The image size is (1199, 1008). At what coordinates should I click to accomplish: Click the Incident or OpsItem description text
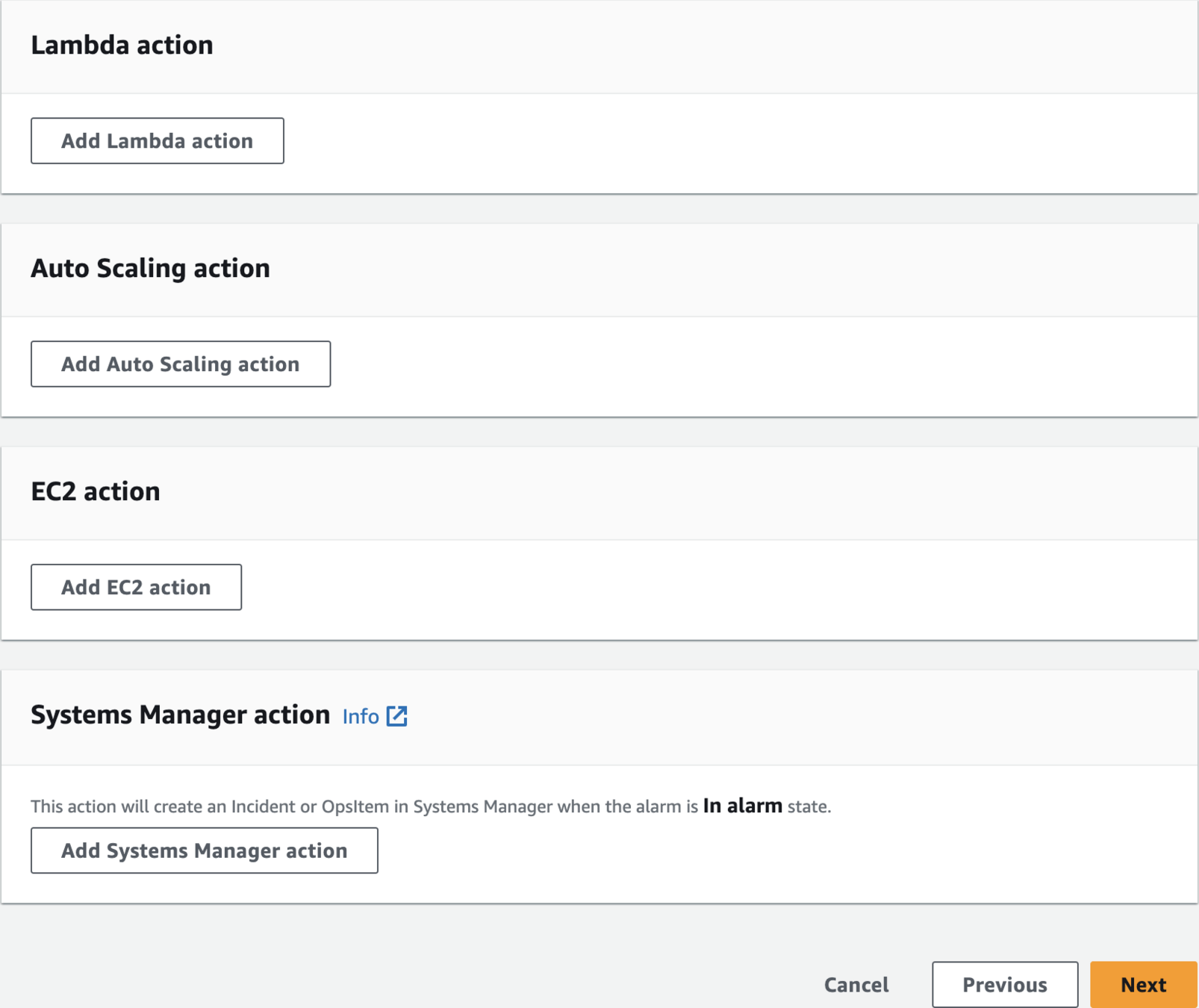pyautogui.click(x=431, y=806)
